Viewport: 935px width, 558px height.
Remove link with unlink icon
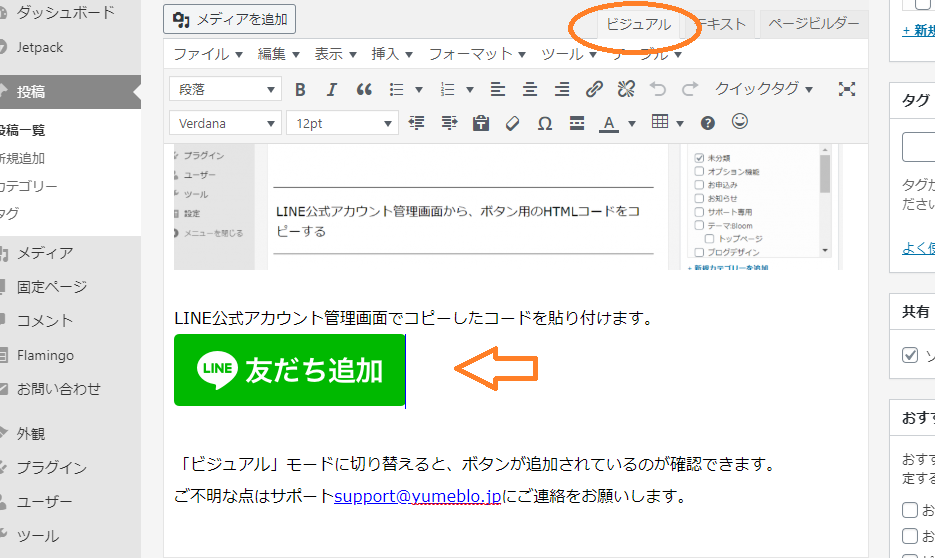coord(626,89)
